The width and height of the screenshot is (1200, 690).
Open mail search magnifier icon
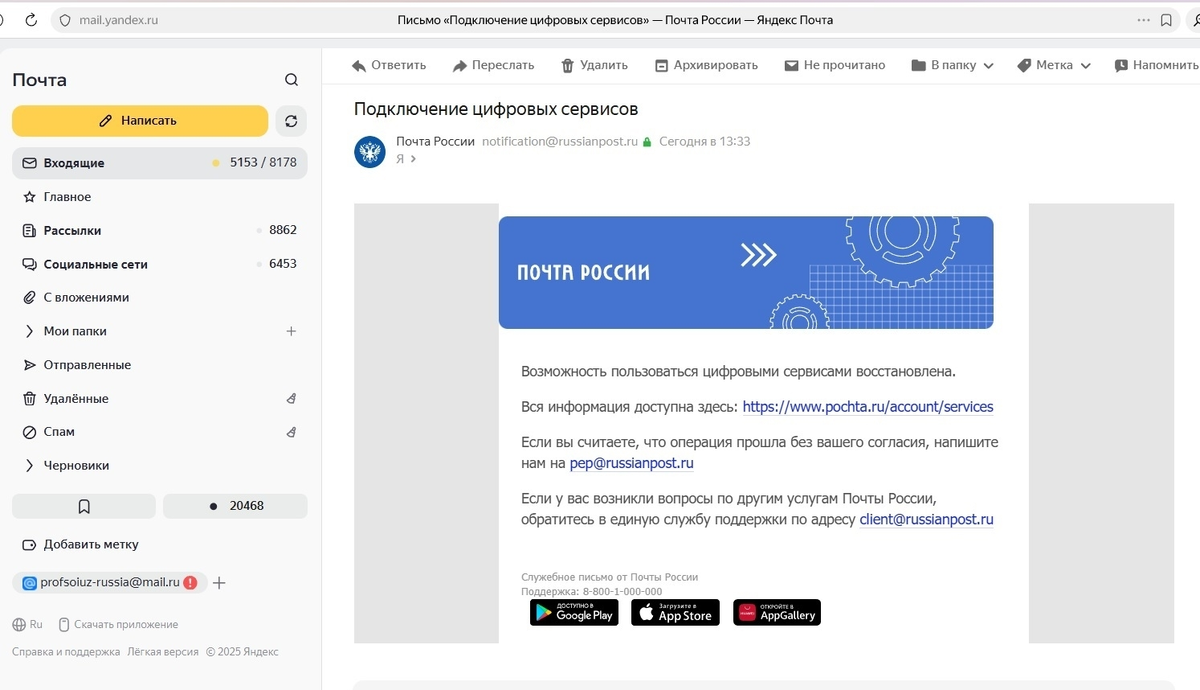[x=291, y=80]
